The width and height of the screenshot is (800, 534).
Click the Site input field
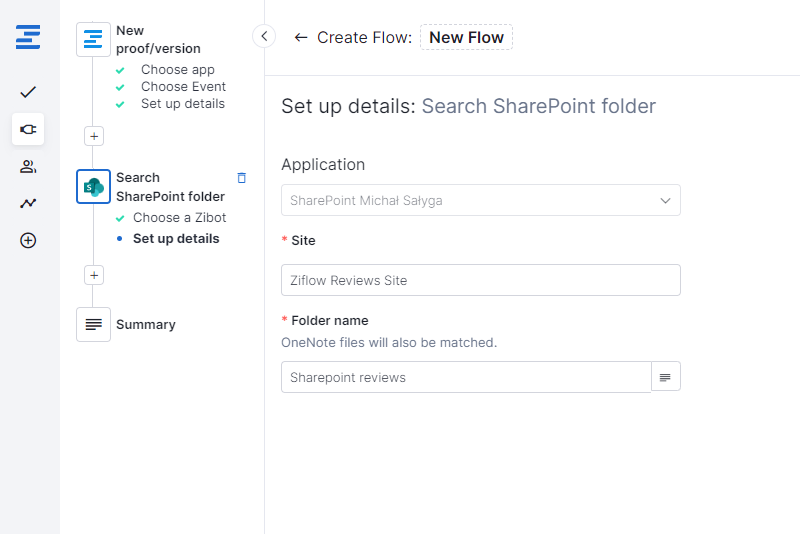tap(480, 280)
